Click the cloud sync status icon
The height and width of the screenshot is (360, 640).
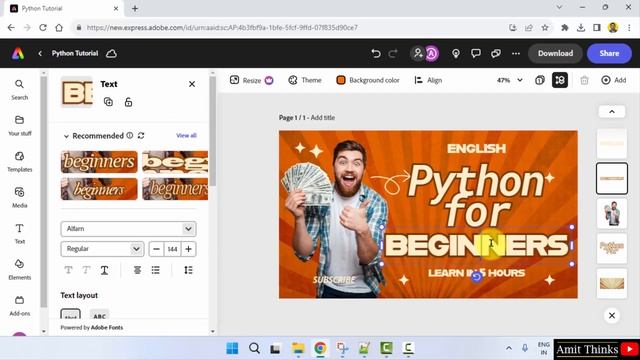point(111,53)
